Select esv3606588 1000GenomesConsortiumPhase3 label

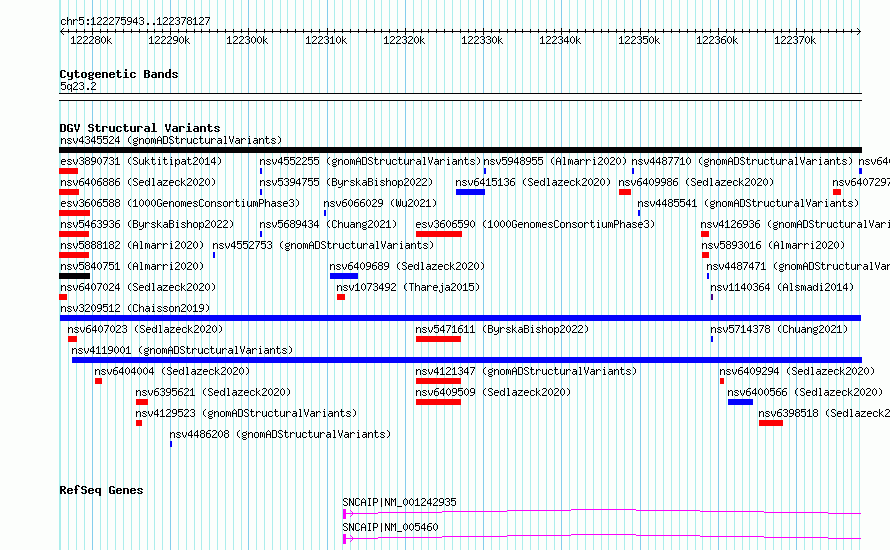coord(180,203)
